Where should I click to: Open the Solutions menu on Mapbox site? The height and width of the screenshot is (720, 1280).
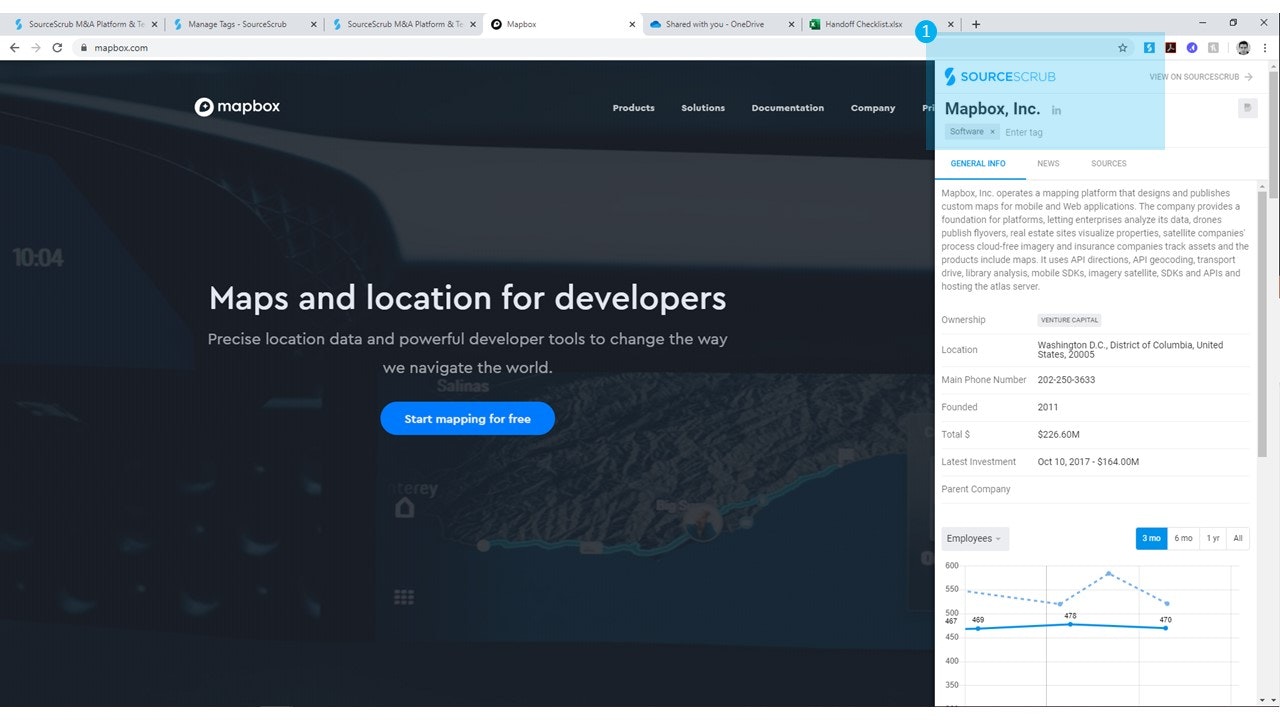tap(703, 108)
